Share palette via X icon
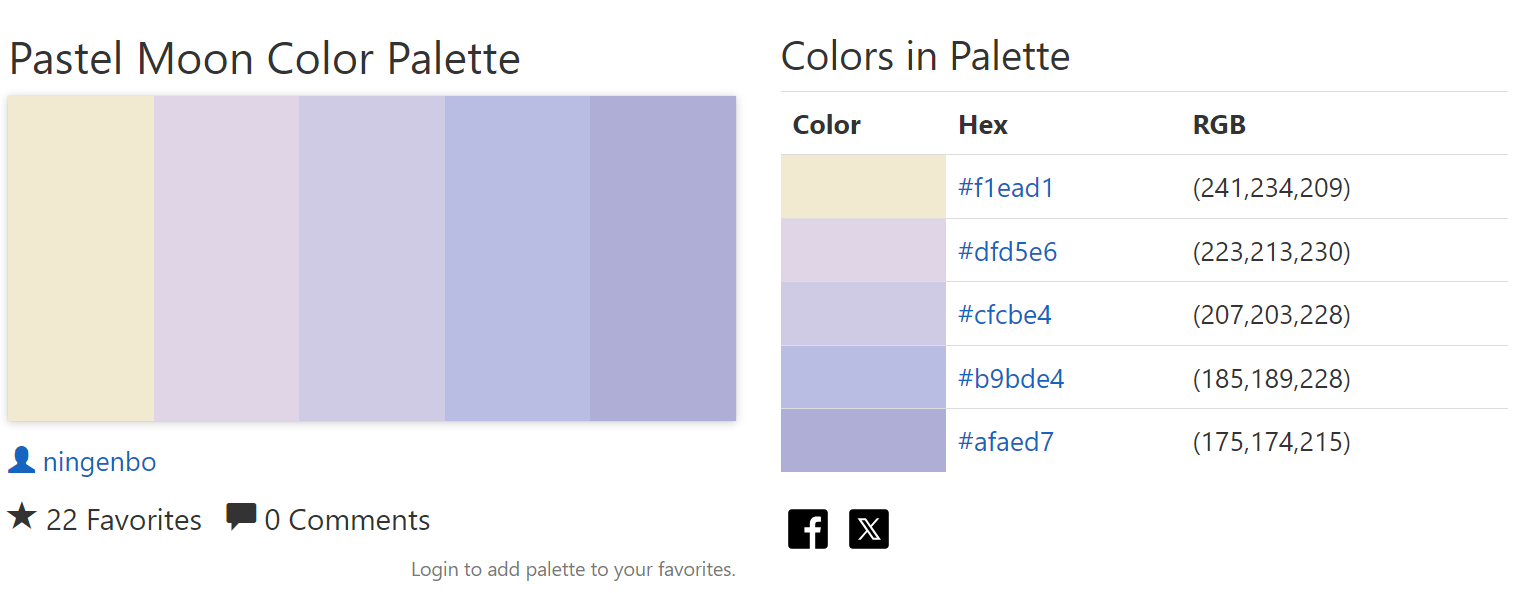Viewport: 1536px width, 593px height. tap(869, 529)
